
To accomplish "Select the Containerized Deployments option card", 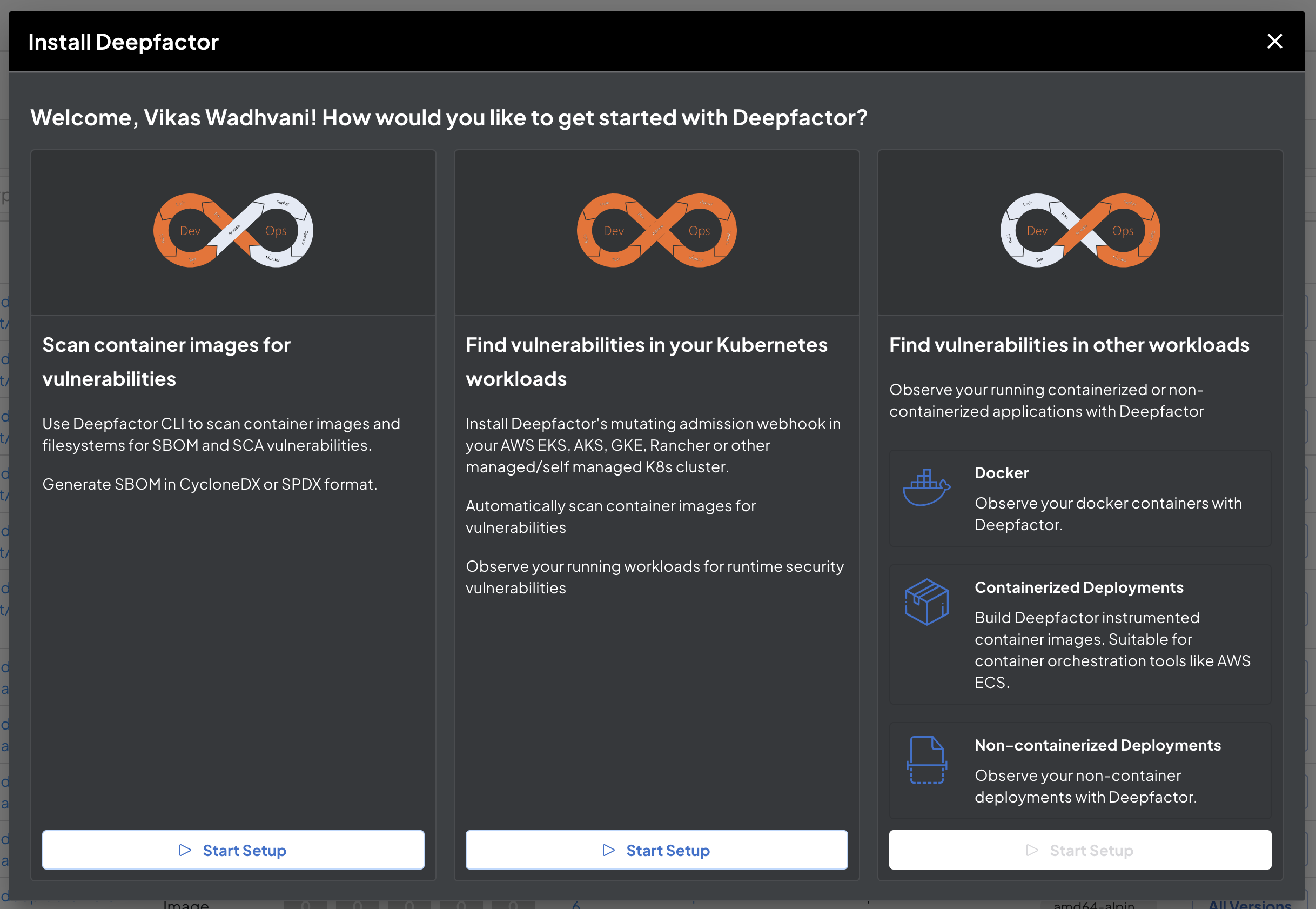I will tap(1080, 634).
